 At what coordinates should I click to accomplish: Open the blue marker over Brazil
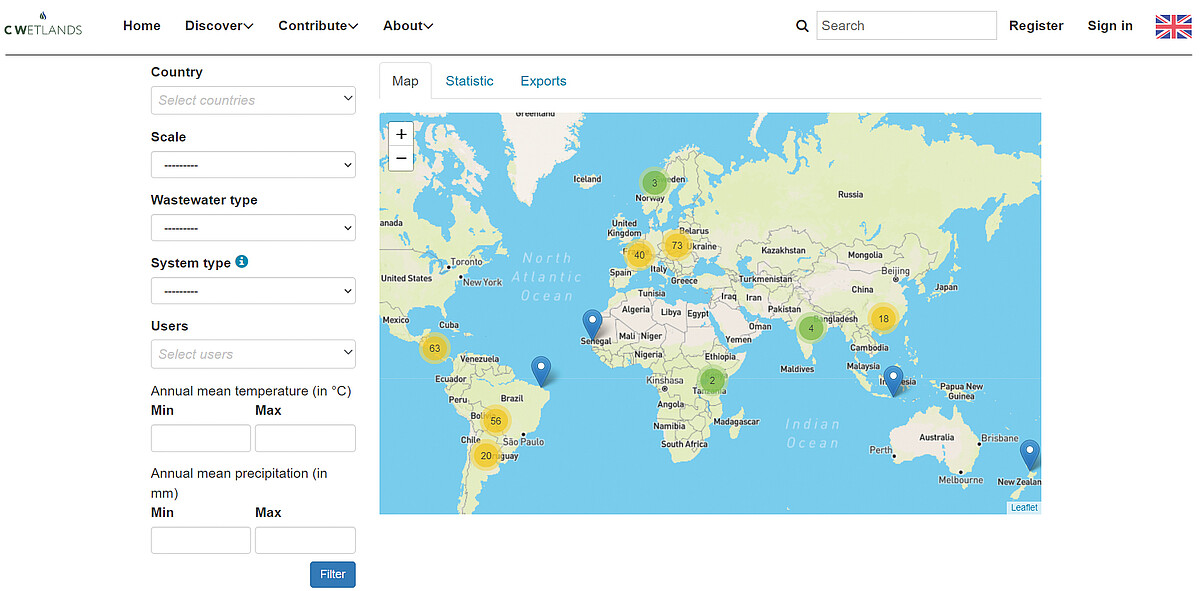(542, 371)
